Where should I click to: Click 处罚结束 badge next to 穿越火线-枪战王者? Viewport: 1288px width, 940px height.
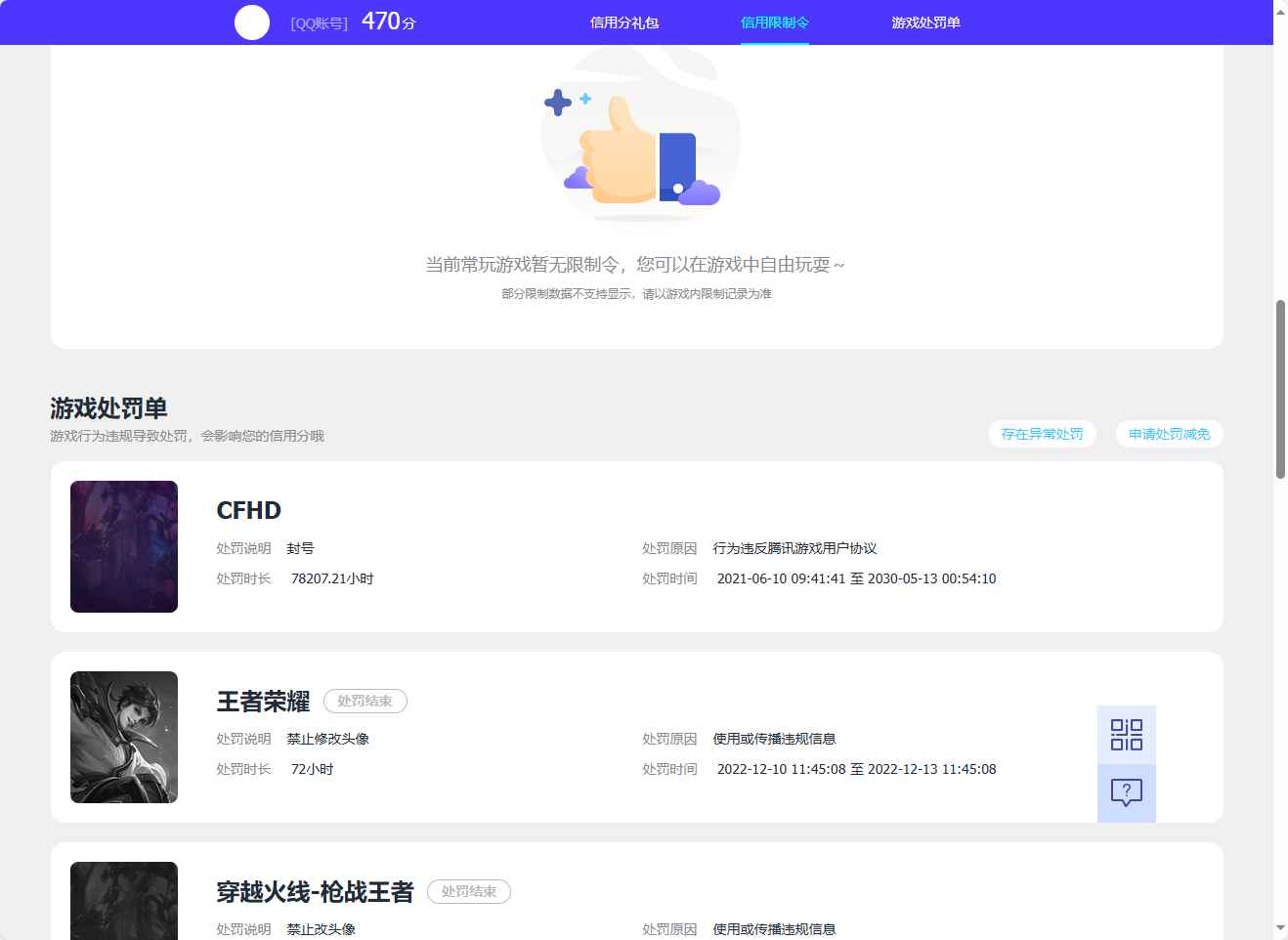coord(468,891)
